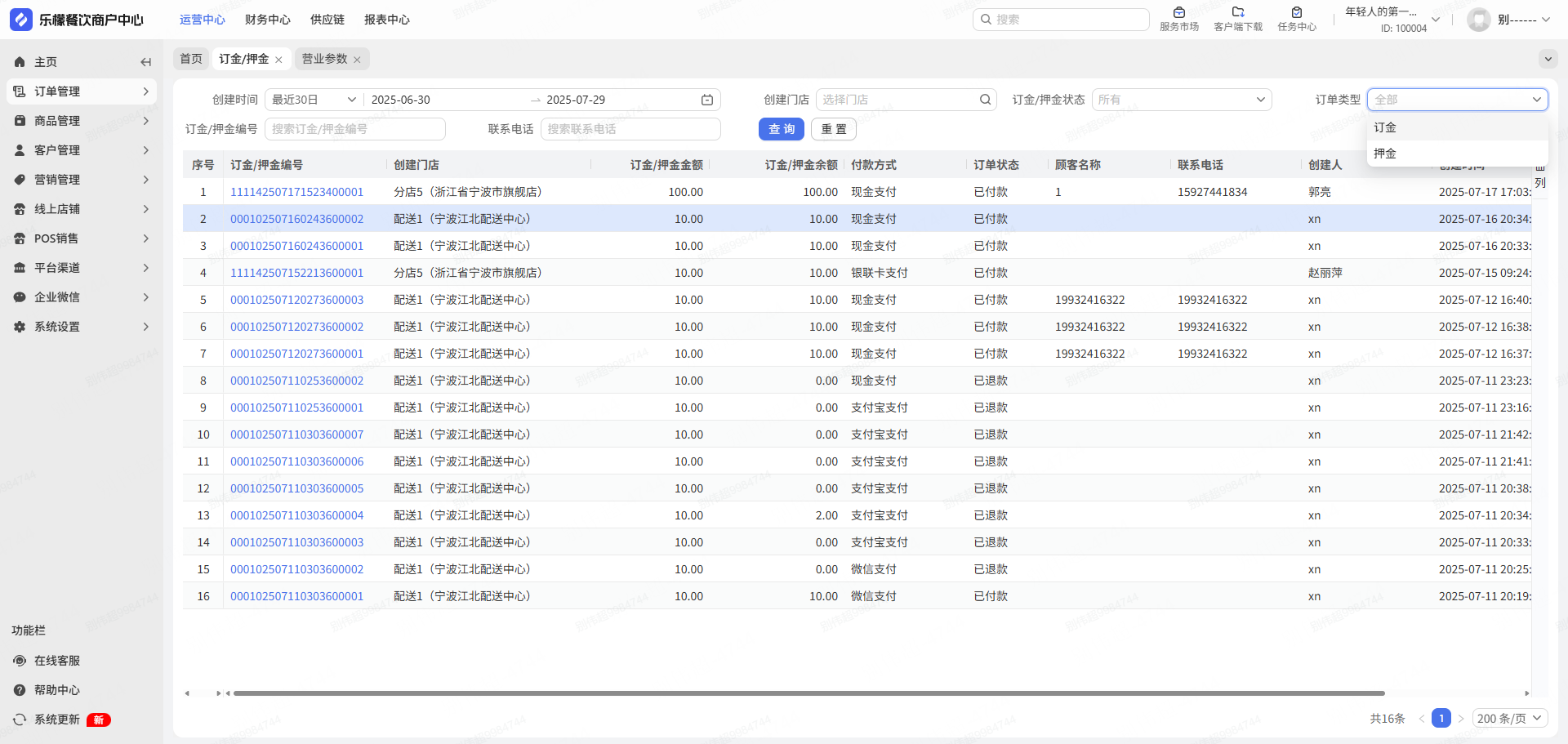Collapse the sidebar using the arrow icon
Screen dimensions: 1568x744
145,62
